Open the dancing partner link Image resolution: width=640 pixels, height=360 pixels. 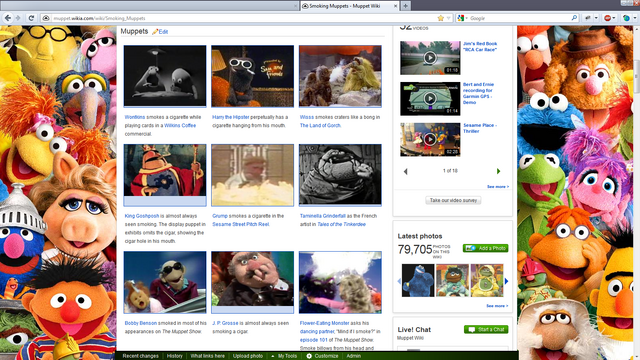tap(317, 332)
